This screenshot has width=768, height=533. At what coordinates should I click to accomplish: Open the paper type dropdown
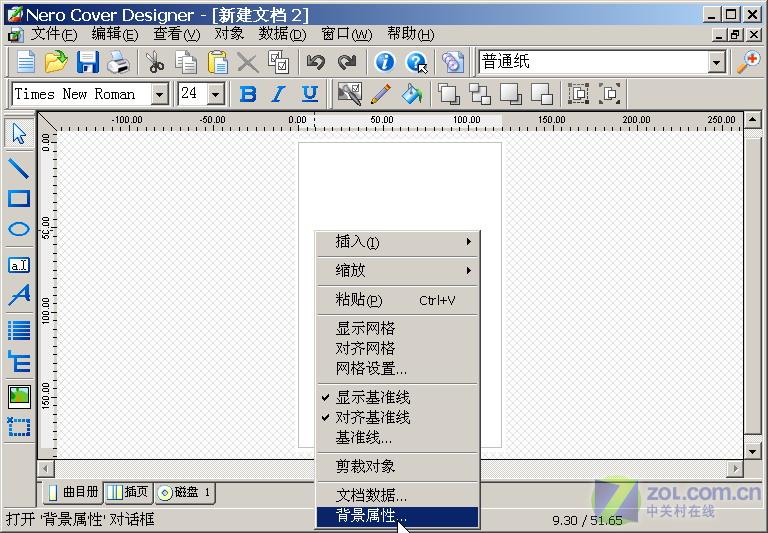pos(716,62)
